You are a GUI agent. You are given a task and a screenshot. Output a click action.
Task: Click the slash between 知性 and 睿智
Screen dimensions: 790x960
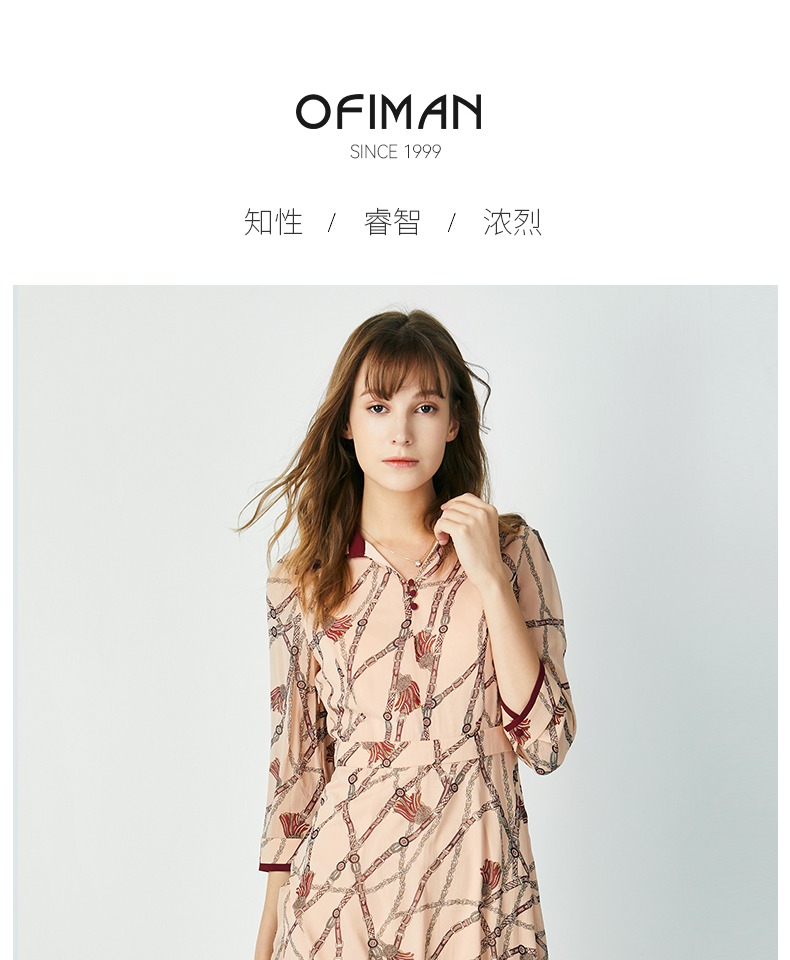pyautogui.click(x=332, y=223)
